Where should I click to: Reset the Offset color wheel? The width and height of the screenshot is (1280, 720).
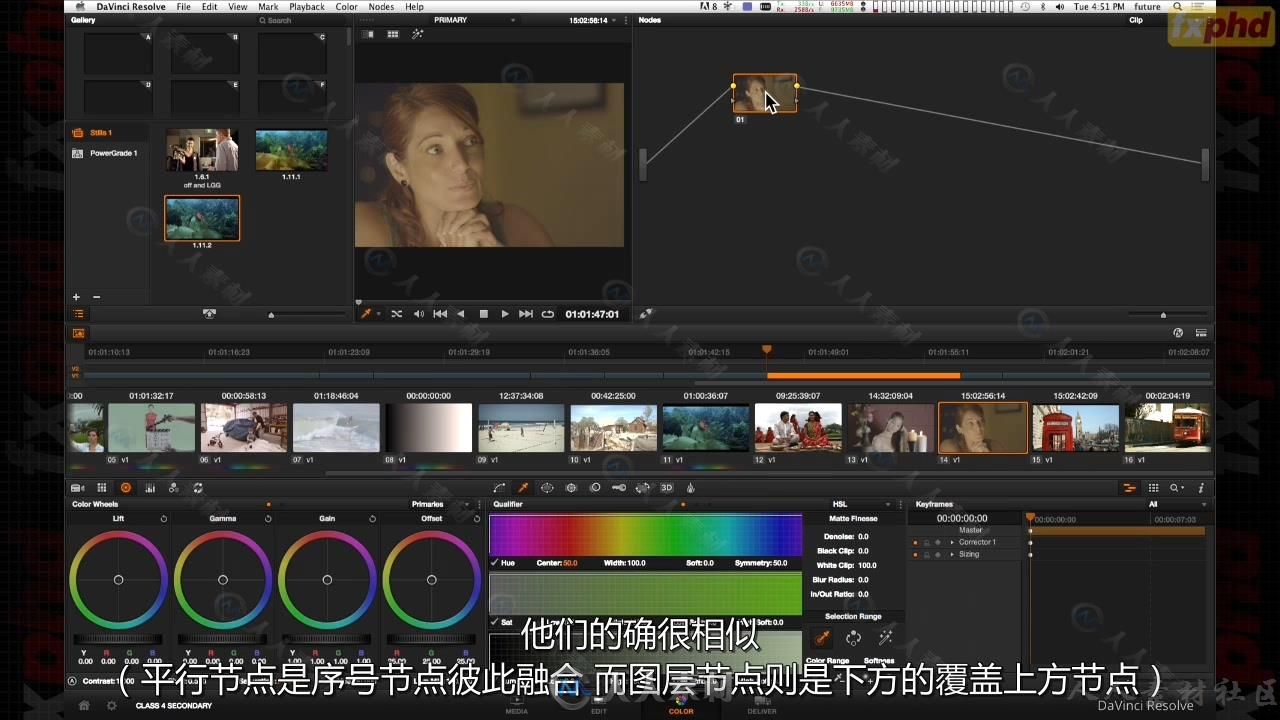point(476,519)
